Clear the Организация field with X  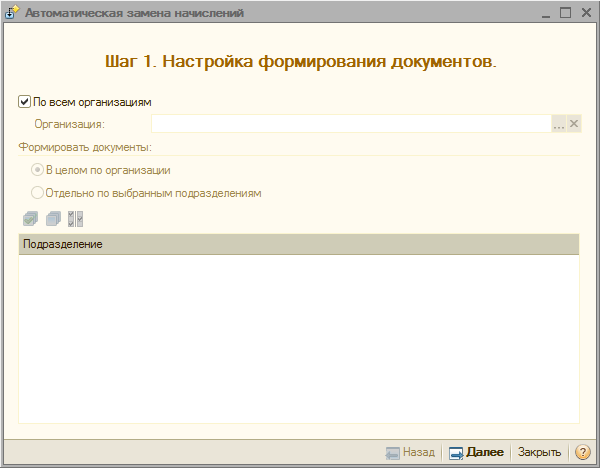coord(574,124)
